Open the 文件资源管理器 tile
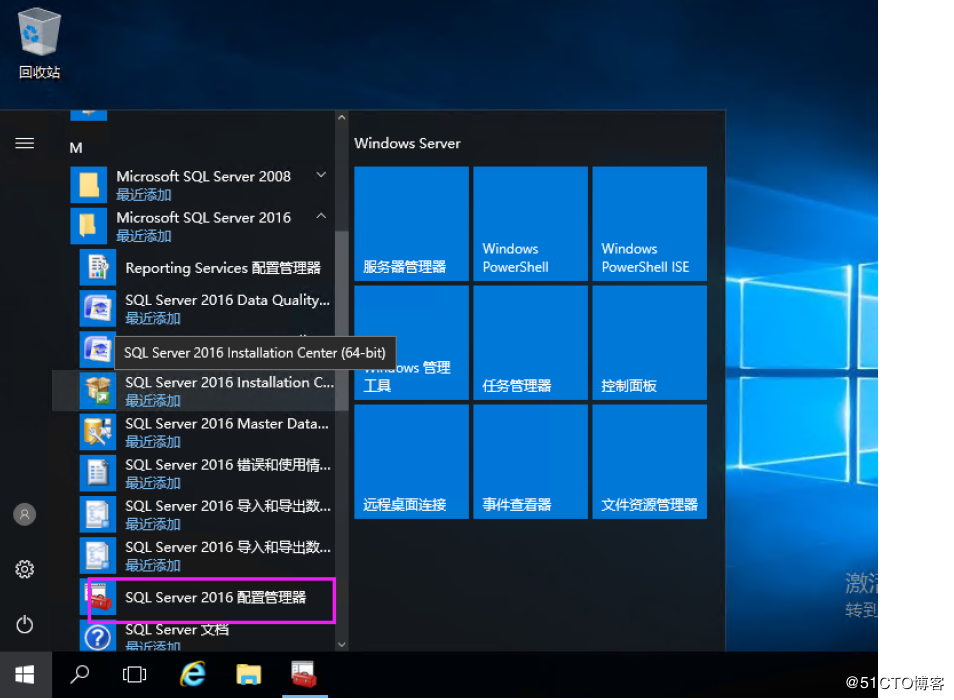Viewport: 954px width, 700px height. pos(650,462)
